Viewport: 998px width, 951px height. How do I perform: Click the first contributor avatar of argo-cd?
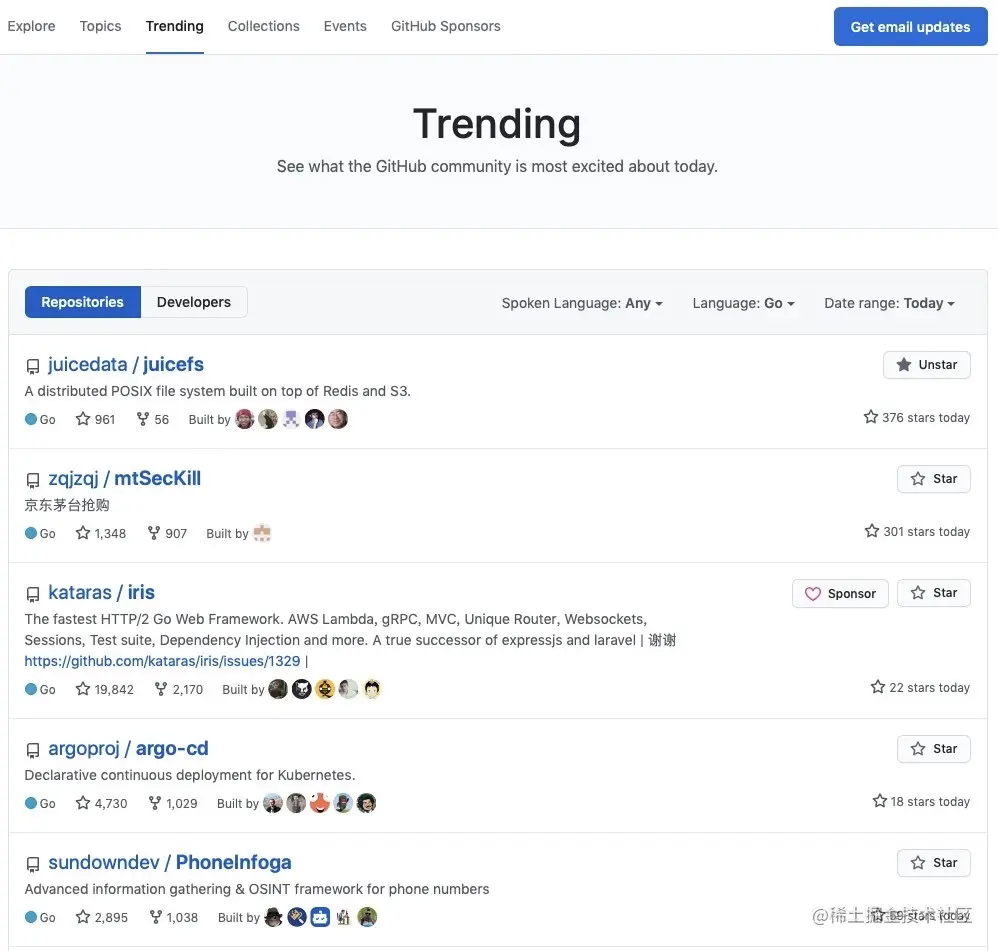tap(273, 803)
